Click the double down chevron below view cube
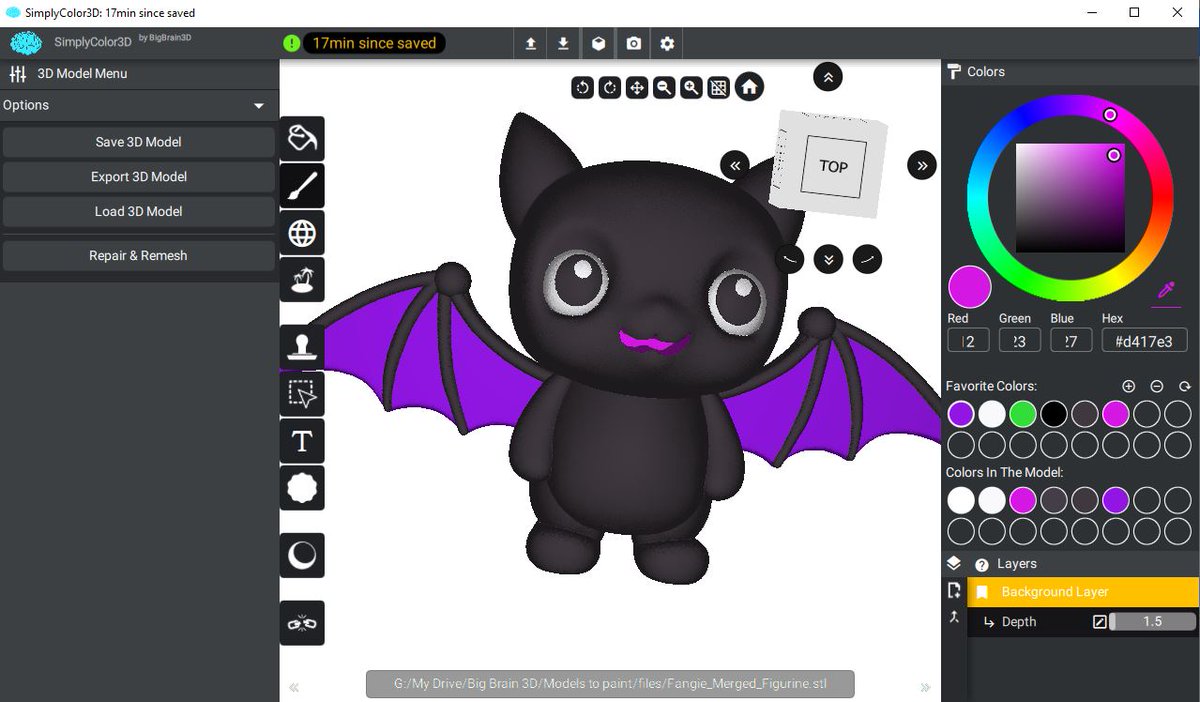The width and height of the screenshot is (1200, 702). pos(828,259)
